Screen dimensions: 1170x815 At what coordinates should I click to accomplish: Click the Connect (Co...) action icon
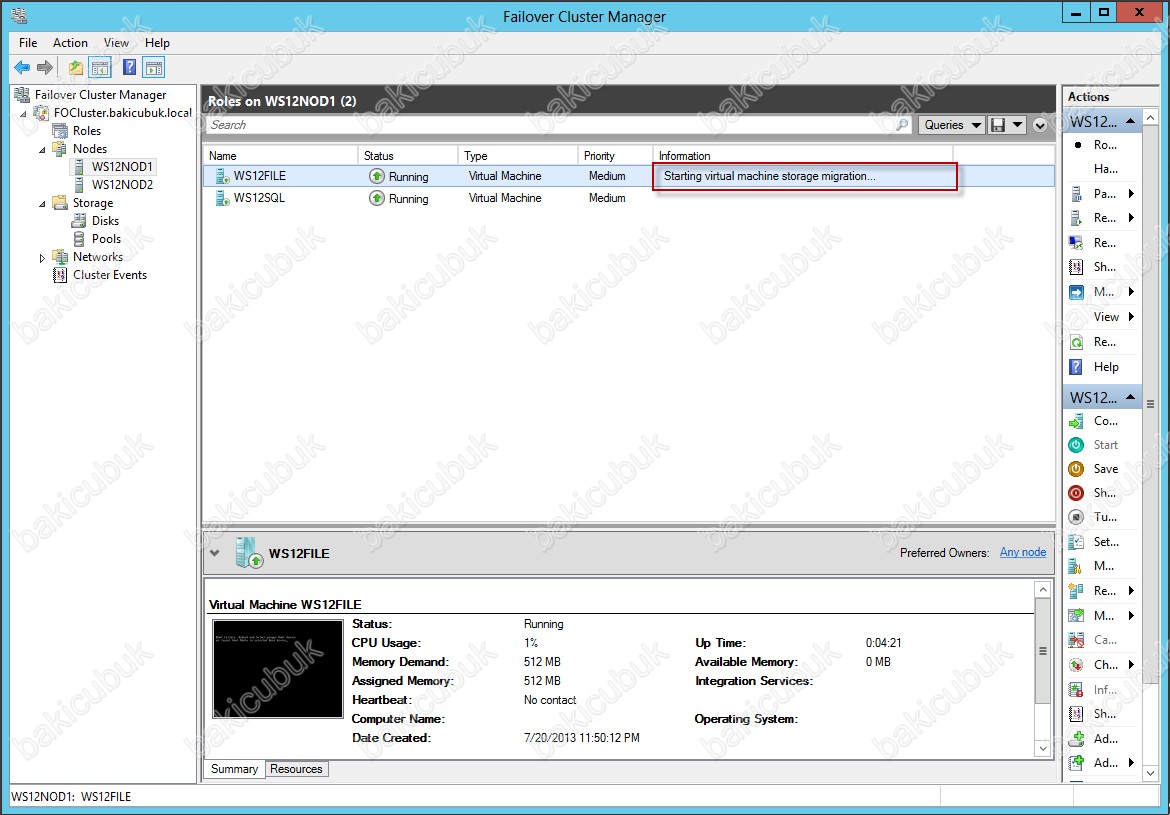[x=1076, y=421]
